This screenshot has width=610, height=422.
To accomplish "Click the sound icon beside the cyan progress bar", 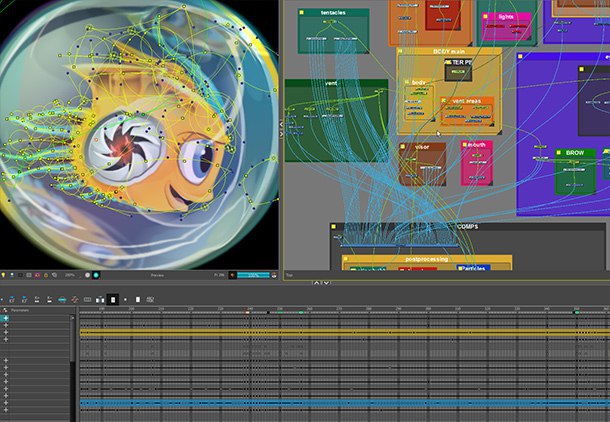I will (x=233, y=275).
